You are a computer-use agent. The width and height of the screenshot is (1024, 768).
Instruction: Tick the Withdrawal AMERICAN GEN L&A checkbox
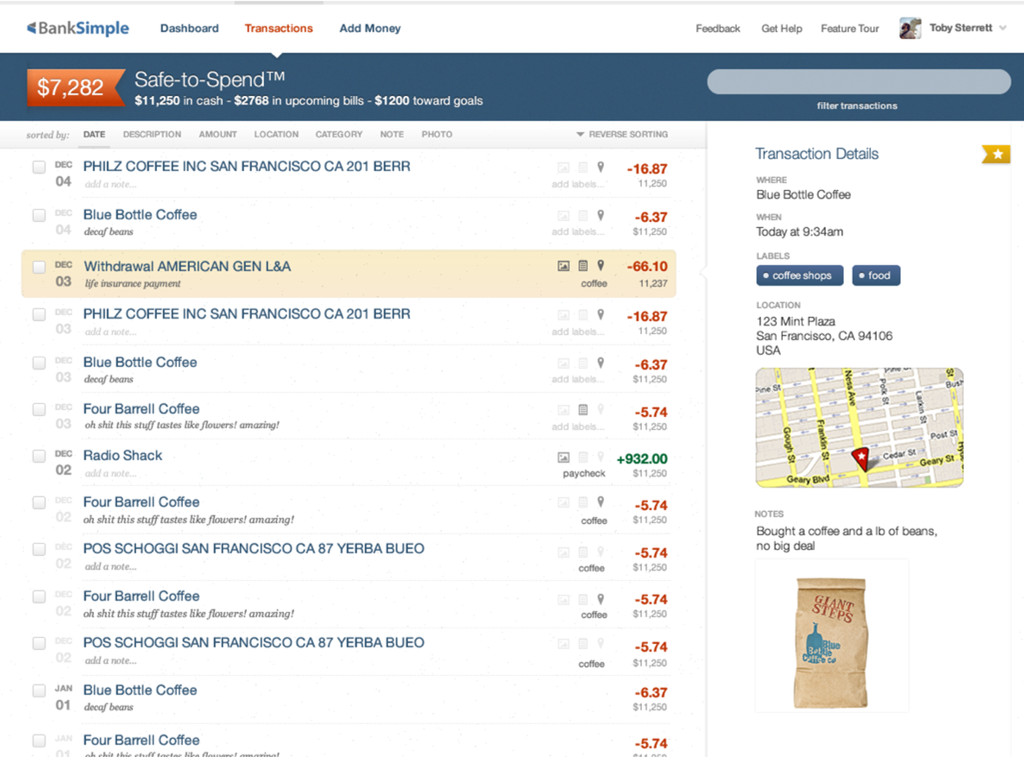pos(39,266)
